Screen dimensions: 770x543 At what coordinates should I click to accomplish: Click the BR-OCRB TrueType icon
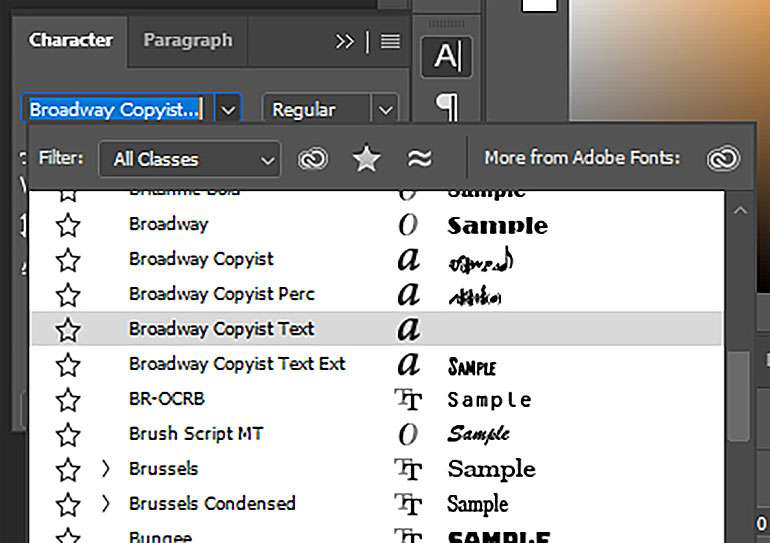click(x=408, y=400)
